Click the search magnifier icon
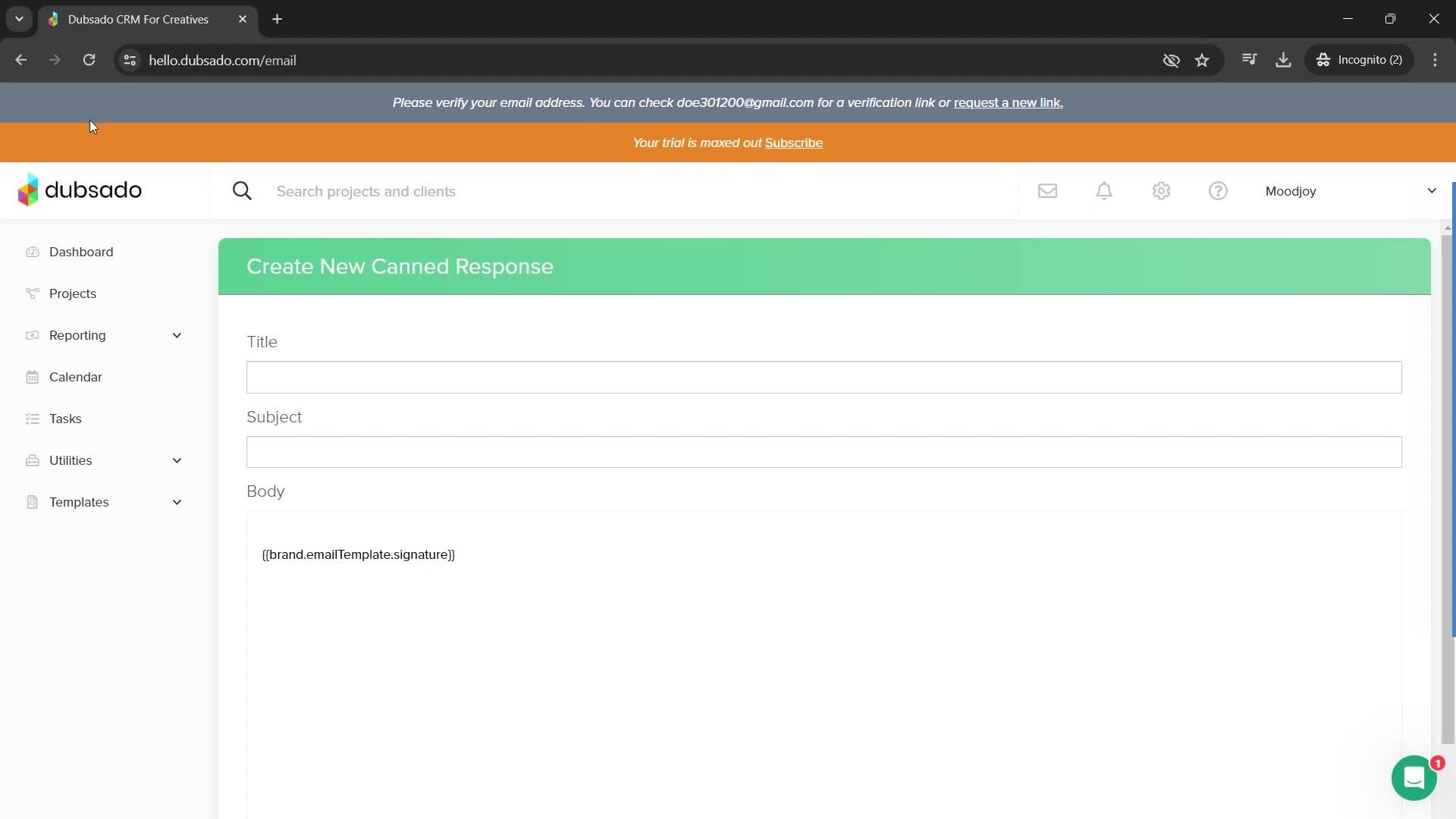The width and height of the screenshot is (1456, 819). coord(242,191)
